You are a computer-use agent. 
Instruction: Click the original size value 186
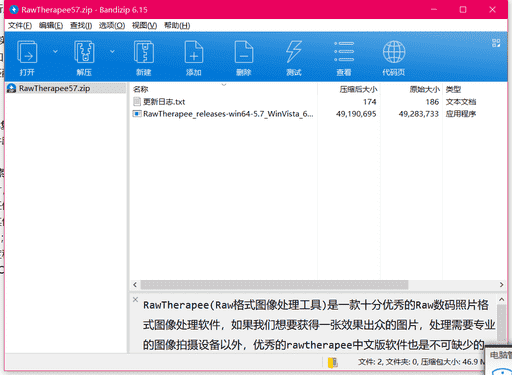pos(432,102)
